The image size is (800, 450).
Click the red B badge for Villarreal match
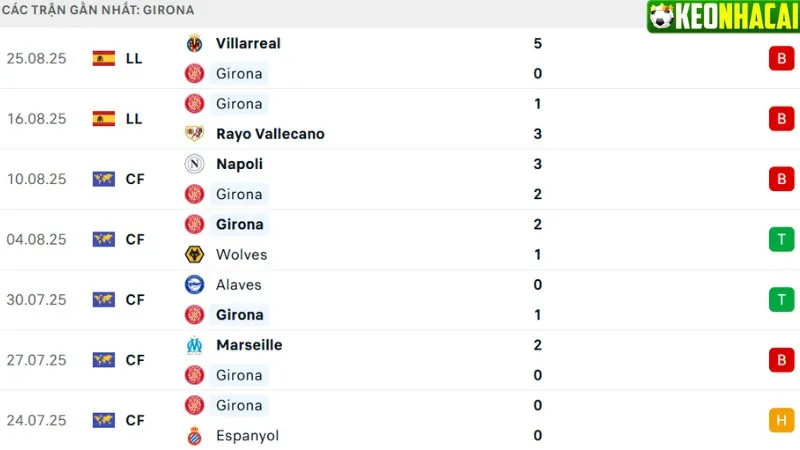[x=779, y=59]
